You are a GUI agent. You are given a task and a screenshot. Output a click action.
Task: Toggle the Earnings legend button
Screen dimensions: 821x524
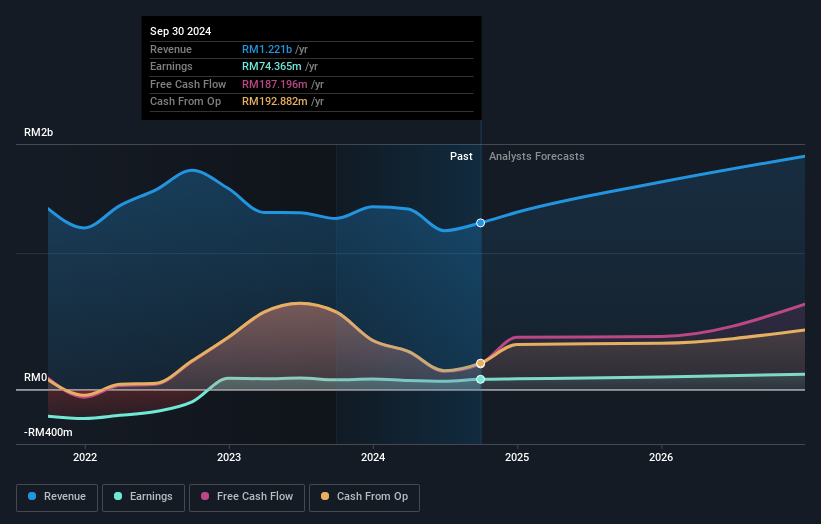(x=143, y=497)
